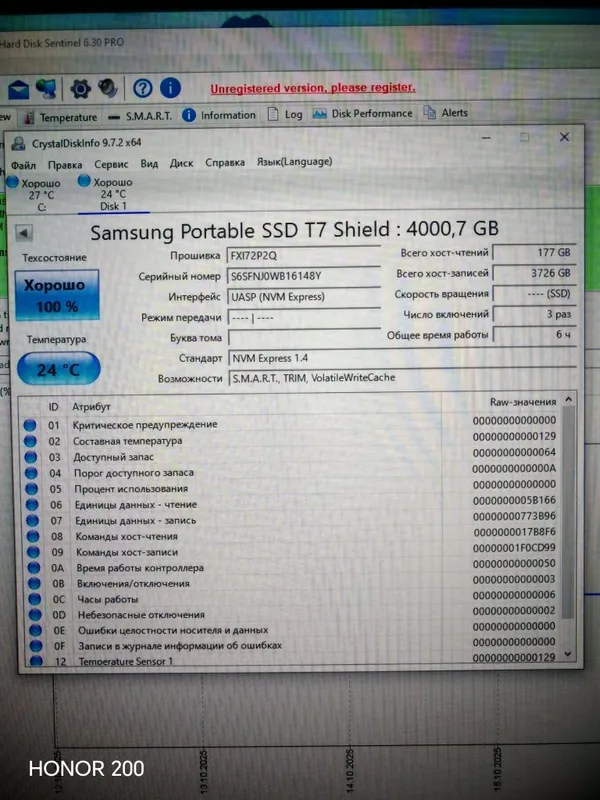Screen dimensions: 600x800
Task: Select the Команды хост-чтения row
Action: (x=291, y=534)
